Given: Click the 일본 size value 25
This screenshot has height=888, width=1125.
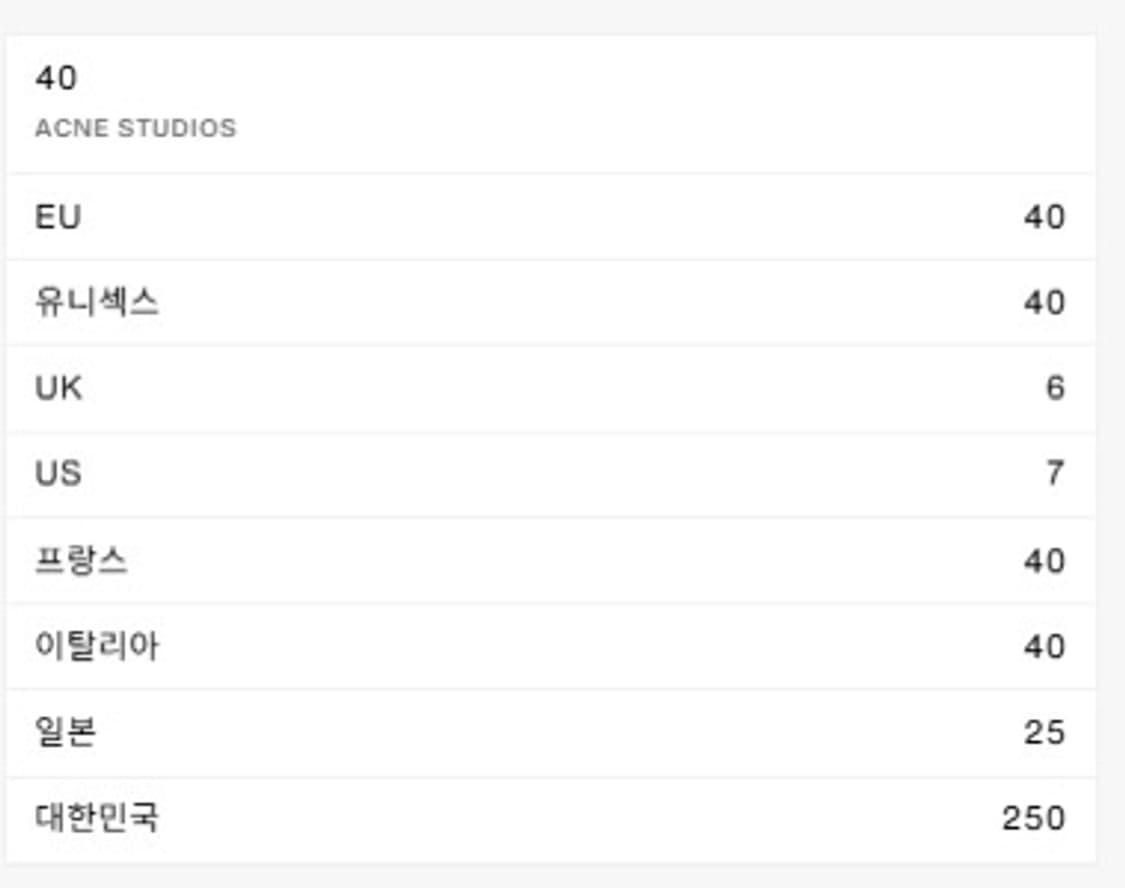Looking at the screenshot, I should point(1044,733).
